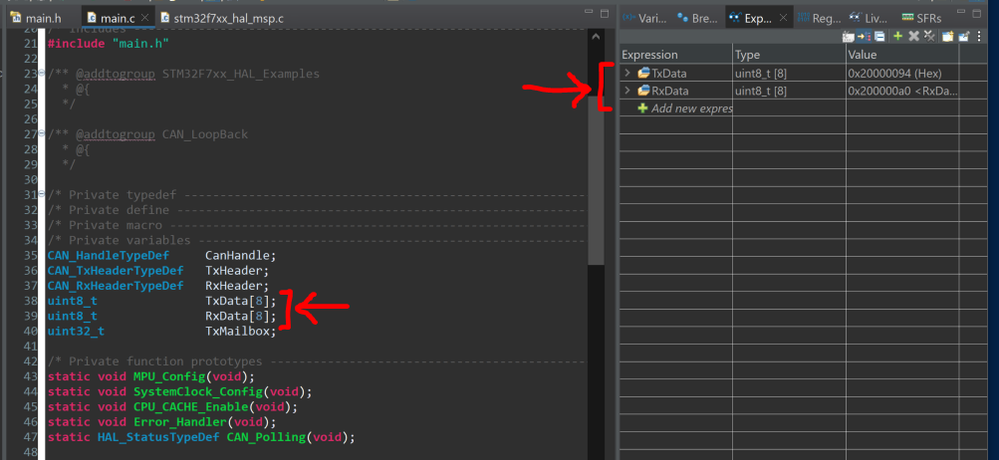Image resolution: width=999 pixels, height=460 pixels.
Task: Maximize the editor area
Action: pyautogui.click(x=605, y=13)
